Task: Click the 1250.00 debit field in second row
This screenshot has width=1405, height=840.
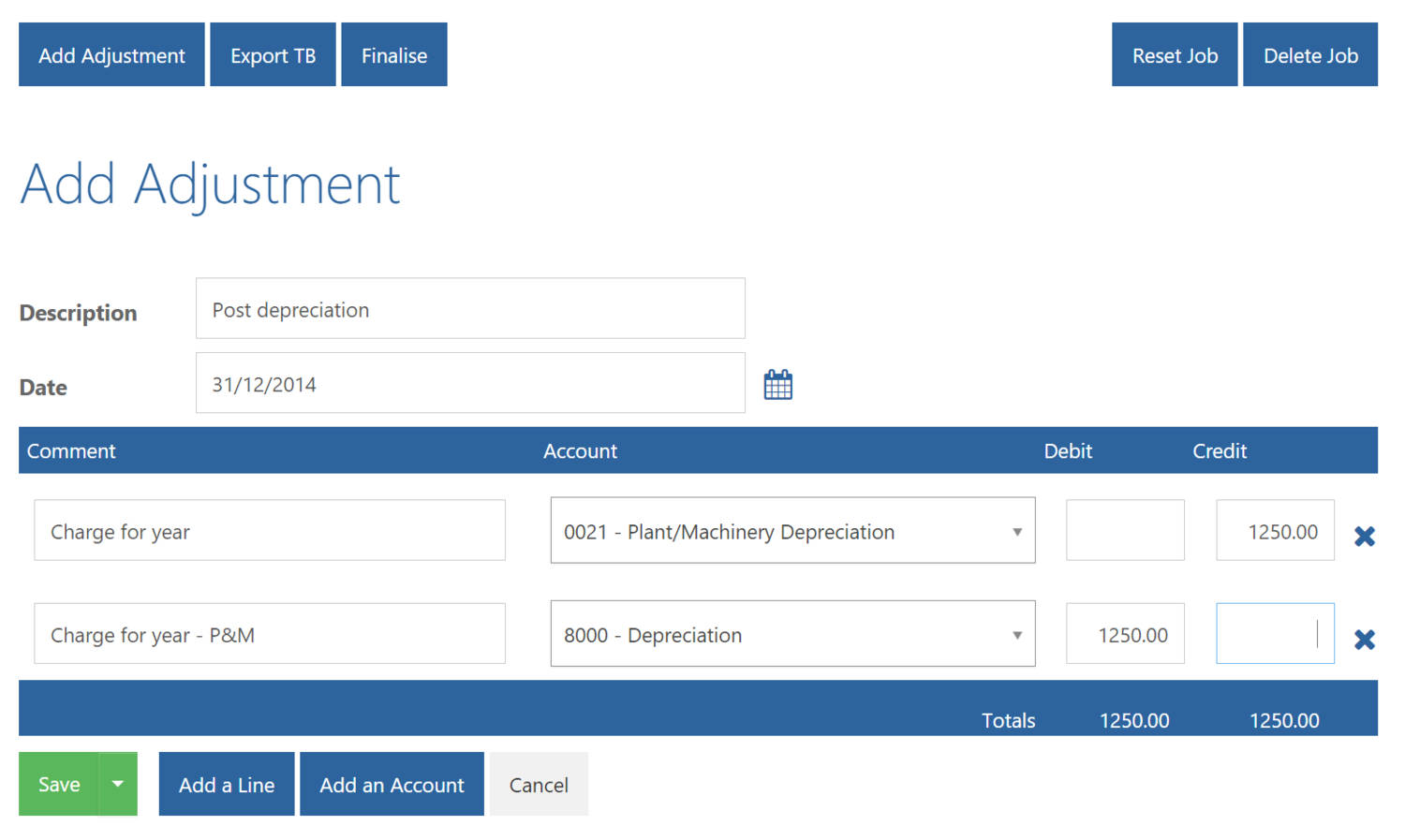Action: click(x=1125, y=634)
